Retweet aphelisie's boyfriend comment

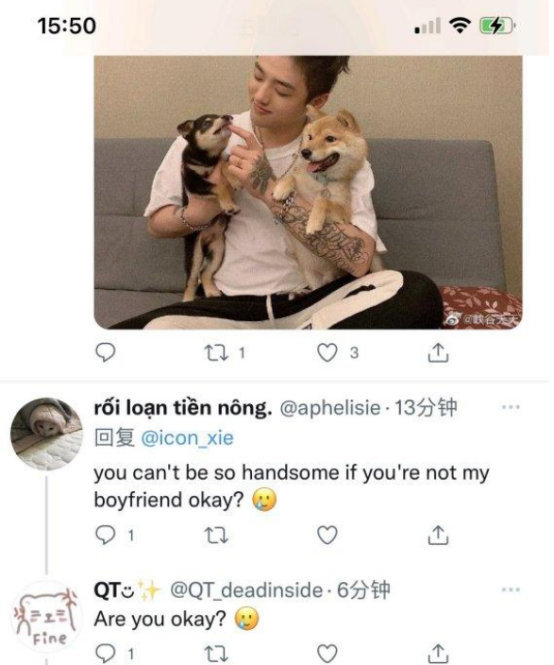[216, 535]
